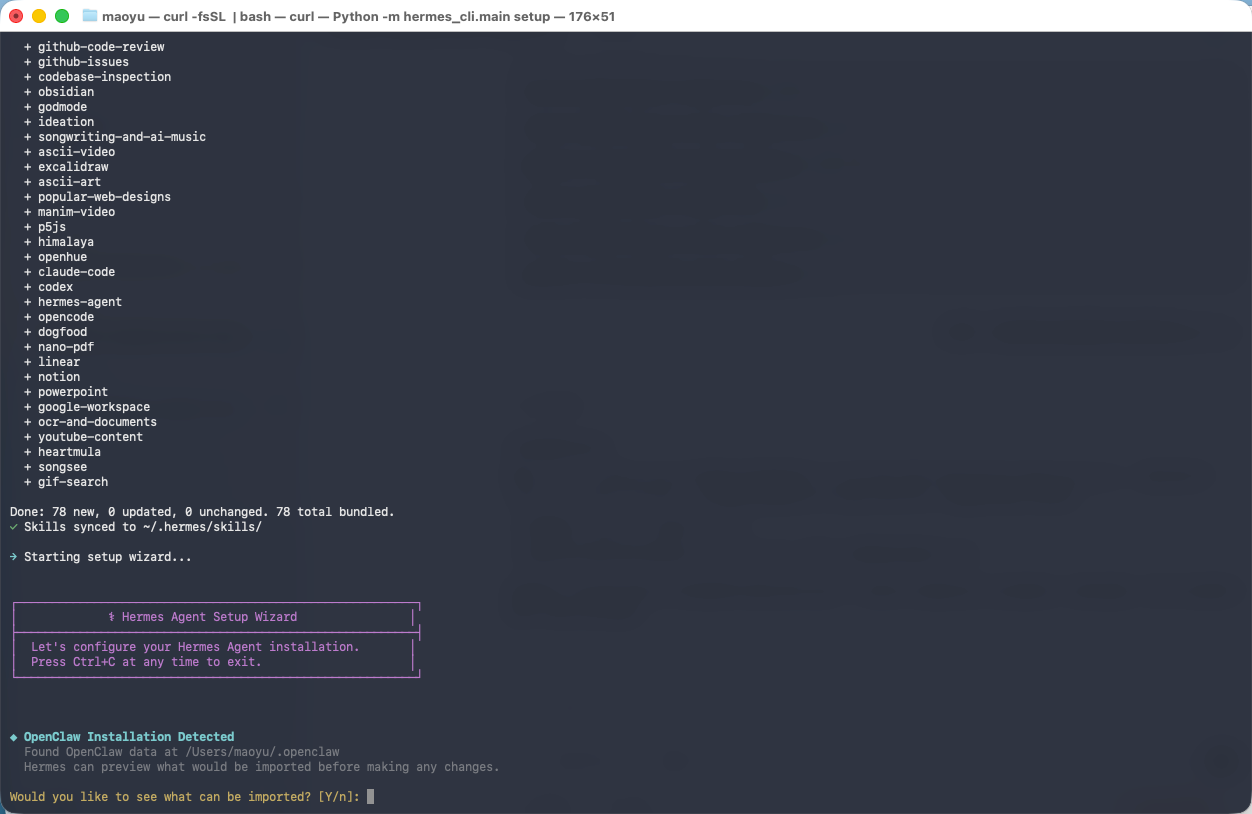This screenshot has width=1252, height=814.
Task: Click the "Hermes Agent Setup Wizard" heading
Action: pos(209,617)
